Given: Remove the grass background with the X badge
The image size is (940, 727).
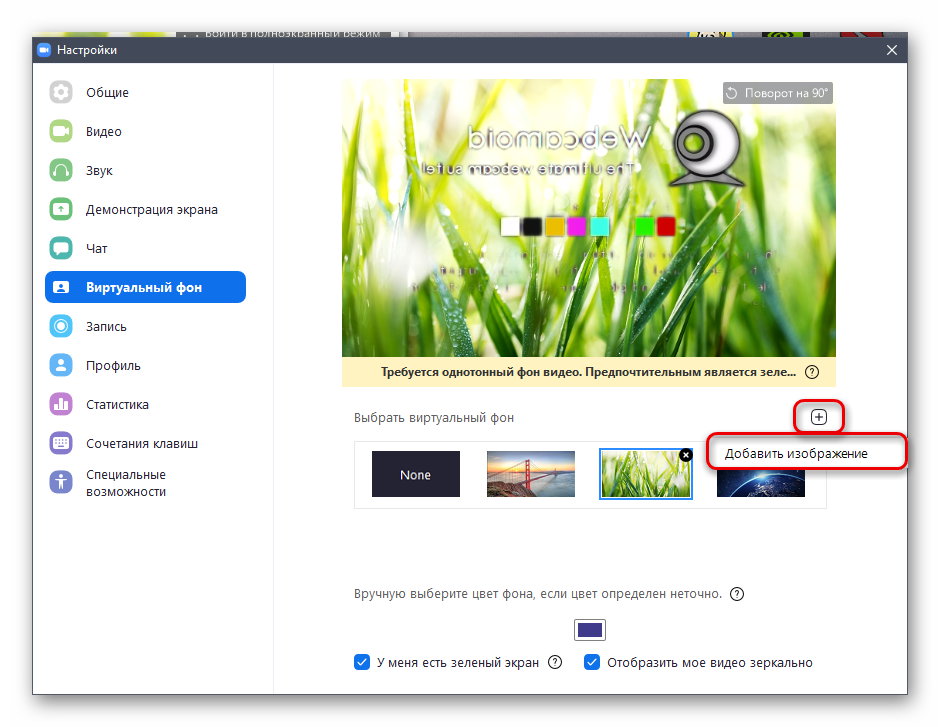Looking at the screenshot, I should click(686, 455).
